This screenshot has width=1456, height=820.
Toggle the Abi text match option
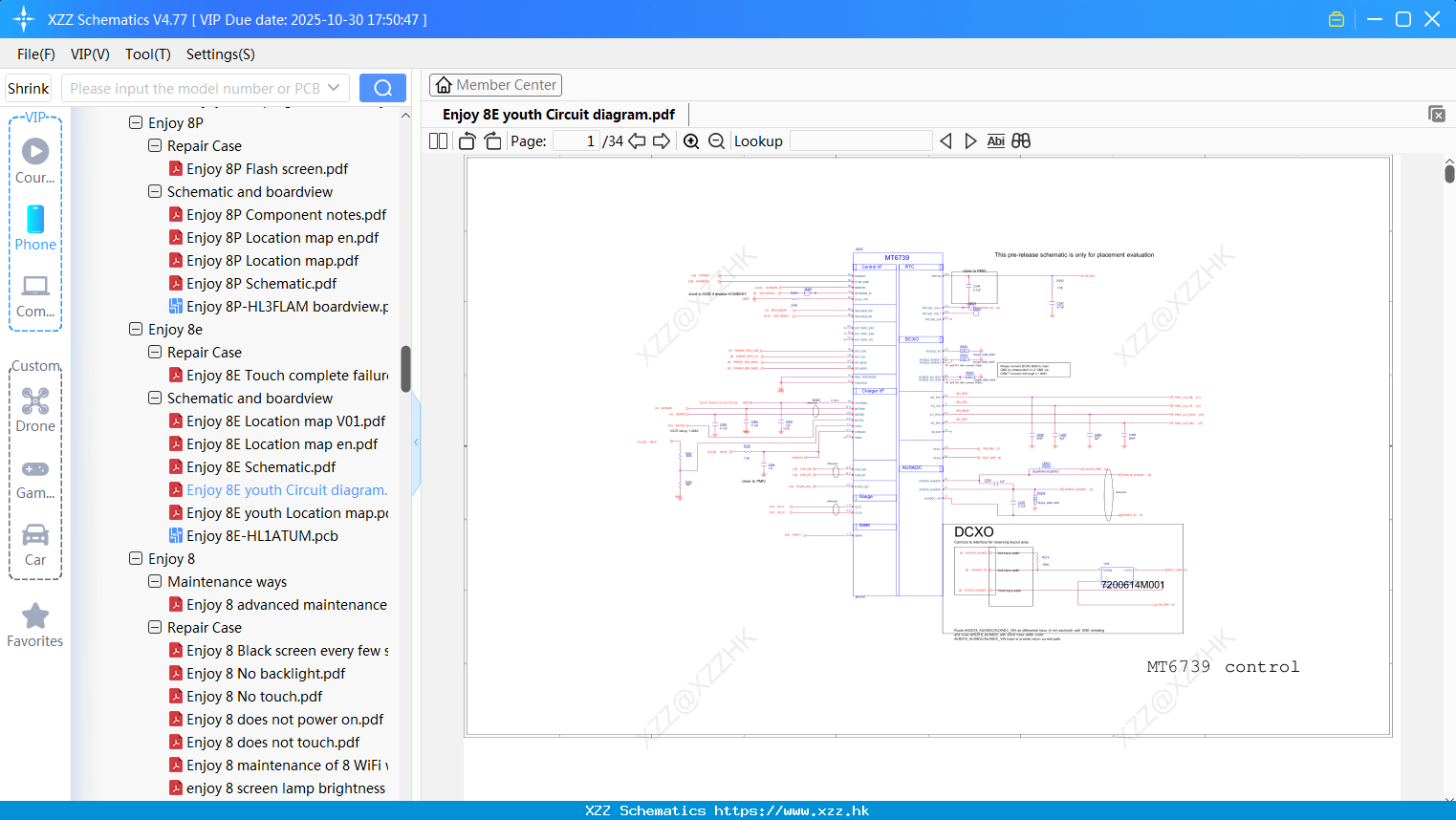coord(995,140)
